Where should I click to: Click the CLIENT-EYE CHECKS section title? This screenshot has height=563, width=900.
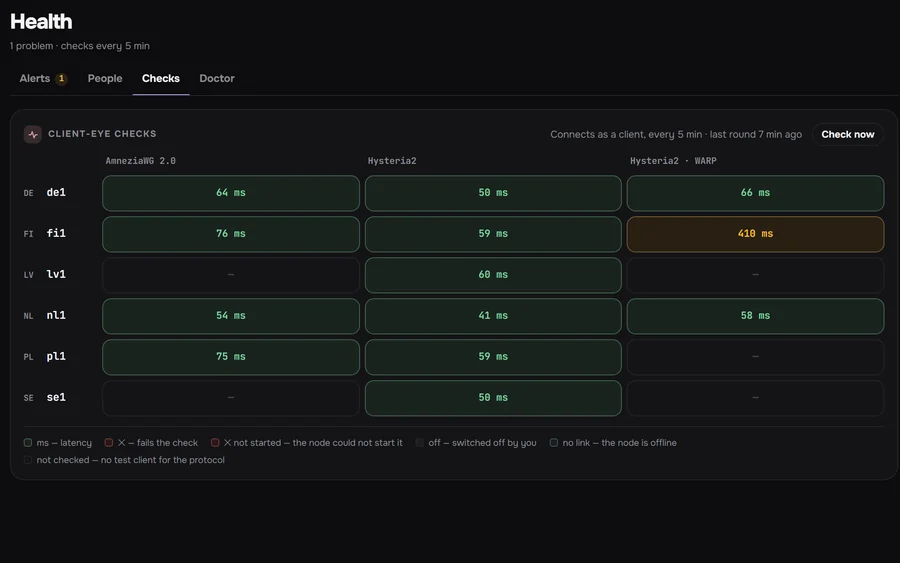(x=102, y=134)
